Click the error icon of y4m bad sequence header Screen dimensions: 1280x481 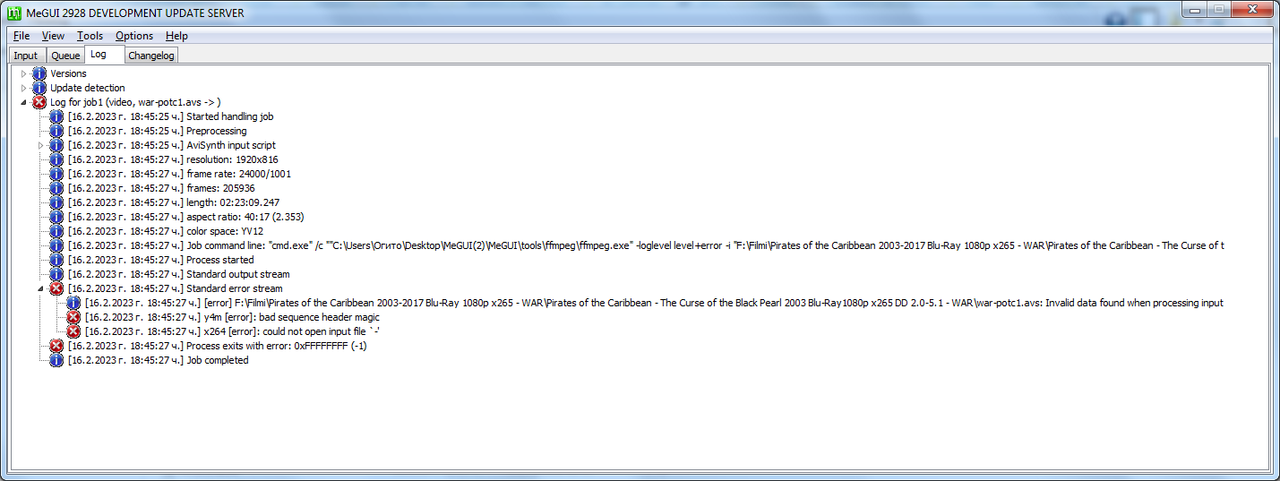coord(74,317)
